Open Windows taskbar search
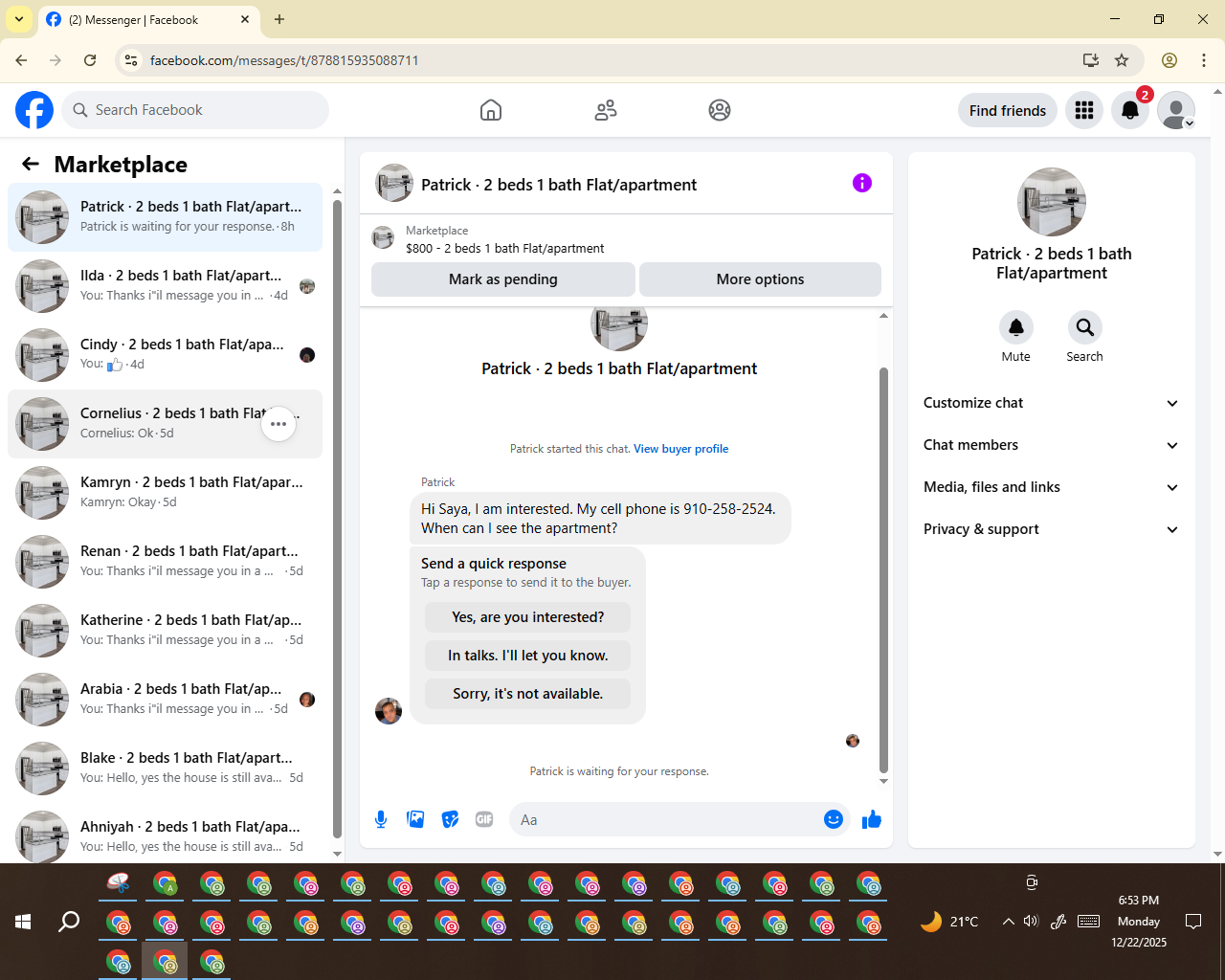The height and width of the screenshot is (980, 1225). [69, 922]
